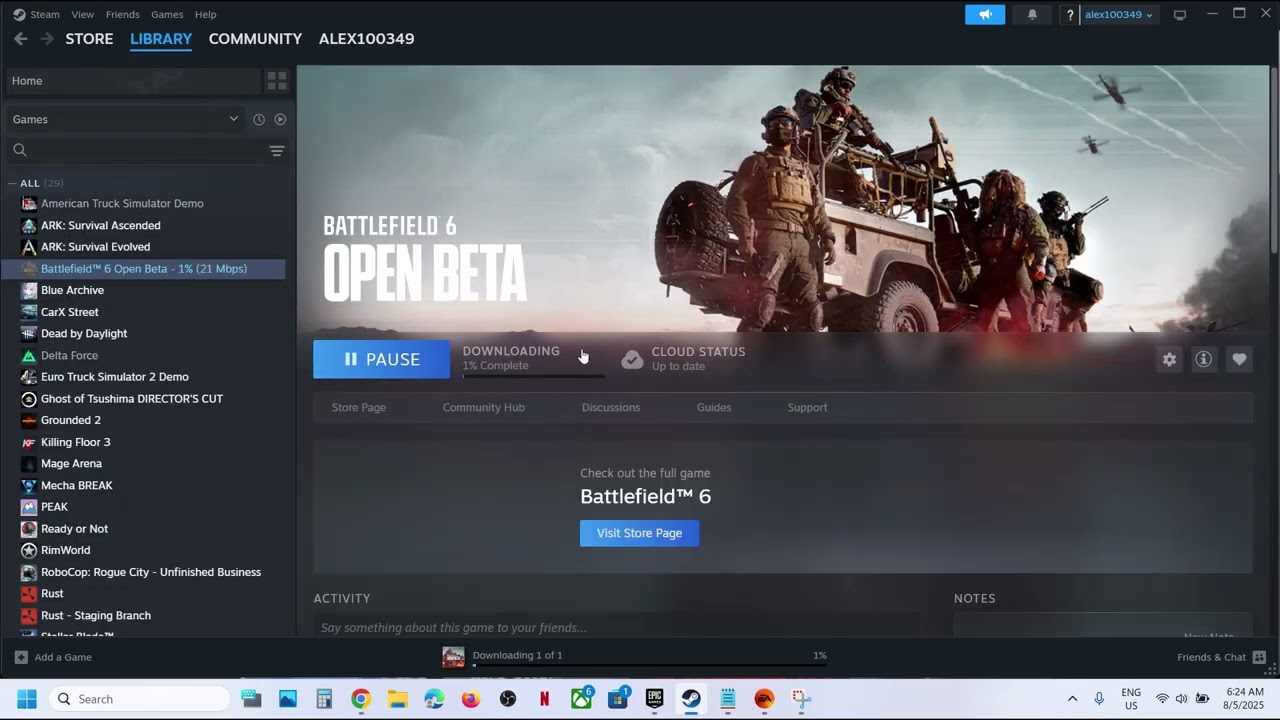Switch library to grid view icon
1280x720 pixels.
(x=277, y=80)
